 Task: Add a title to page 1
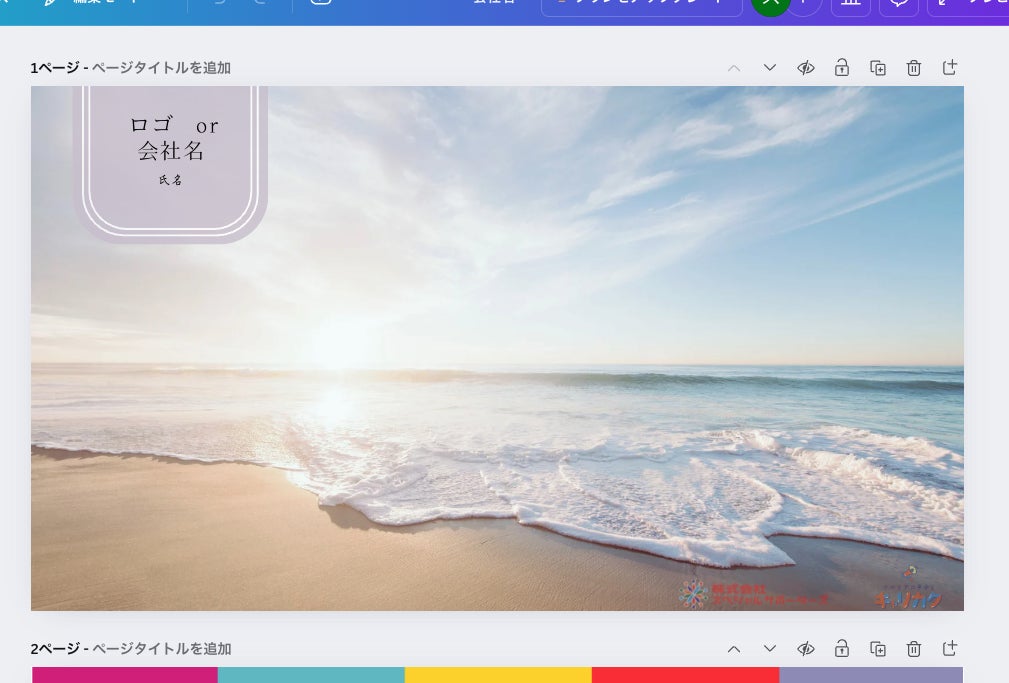coord(161,68)
